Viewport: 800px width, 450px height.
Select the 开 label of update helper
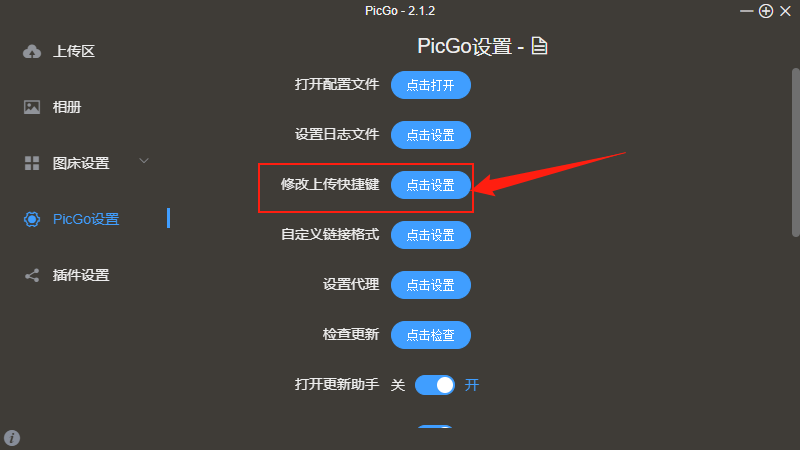pos(472,385)
